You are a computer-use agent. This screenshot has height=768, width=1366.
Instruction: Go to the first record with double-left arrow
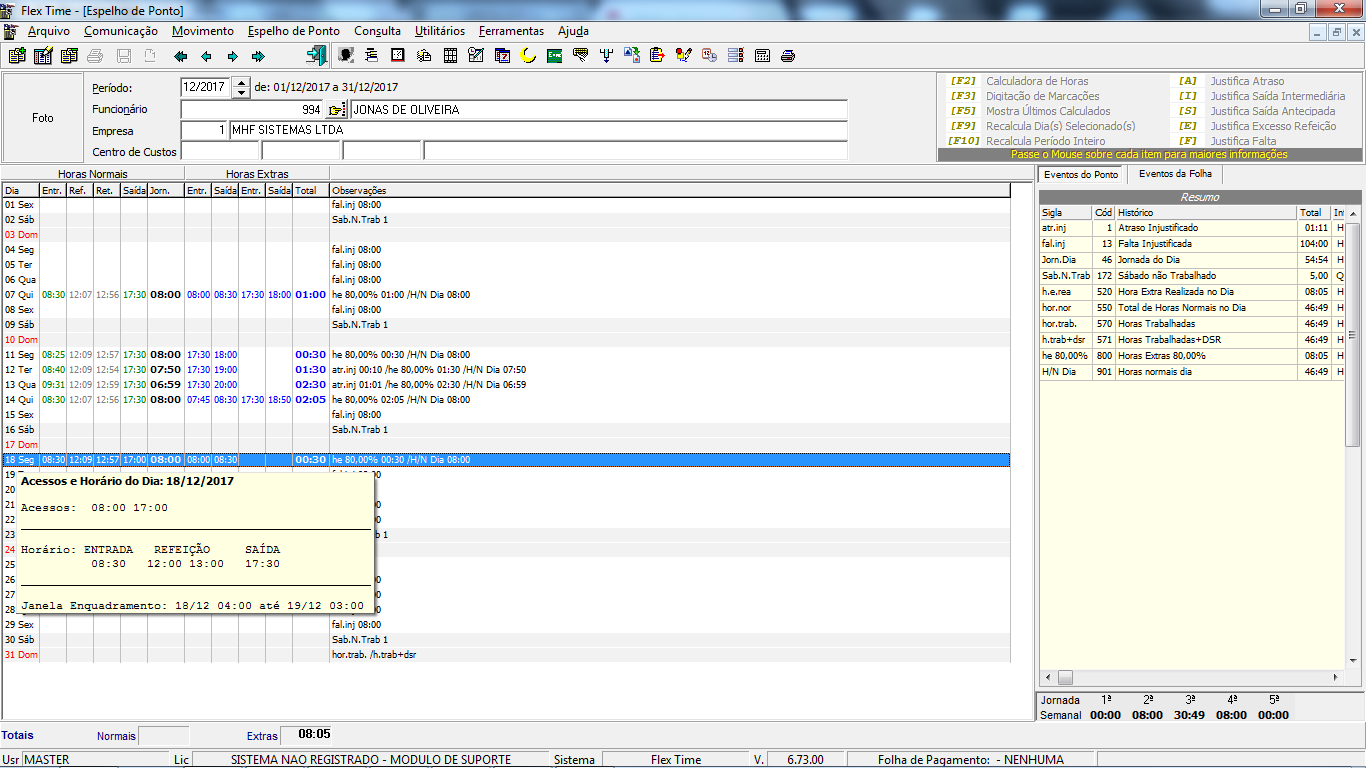coord(181,56)
